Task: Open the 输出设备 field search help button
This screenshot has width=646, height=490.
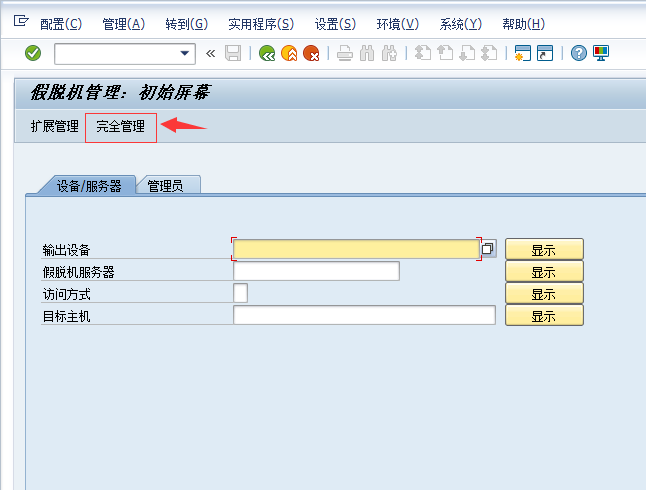Action: 488,249
